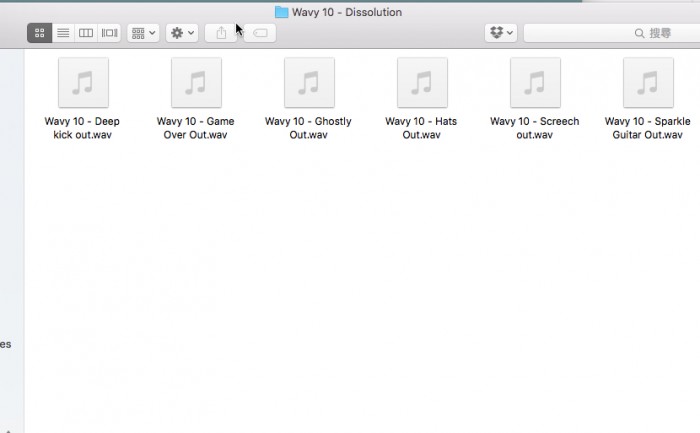Open the Dropbox toolbar menu
Viewport: 700px width, 433px height.
(501, 33)
